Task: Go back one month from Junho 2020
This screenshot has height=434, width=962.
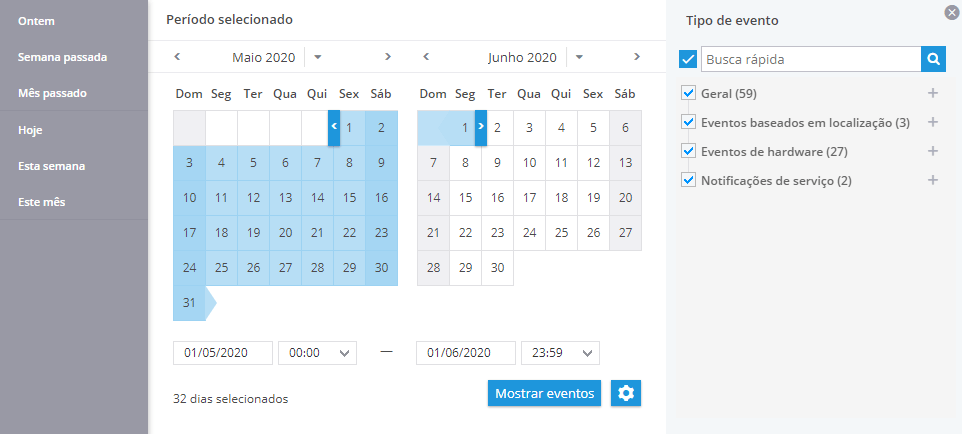Action: [x=426, y=57]
